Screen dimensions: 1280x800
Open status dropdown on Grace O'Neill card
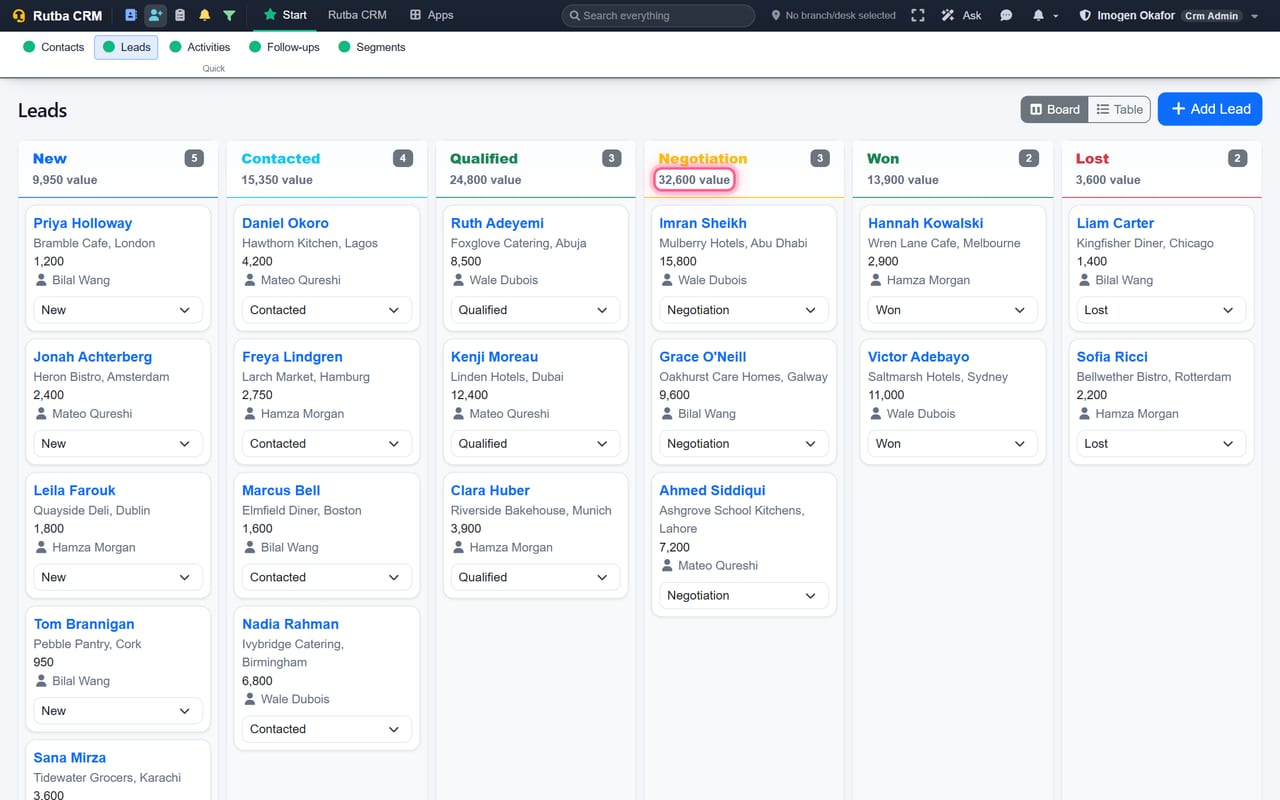[x=744, y=444]
